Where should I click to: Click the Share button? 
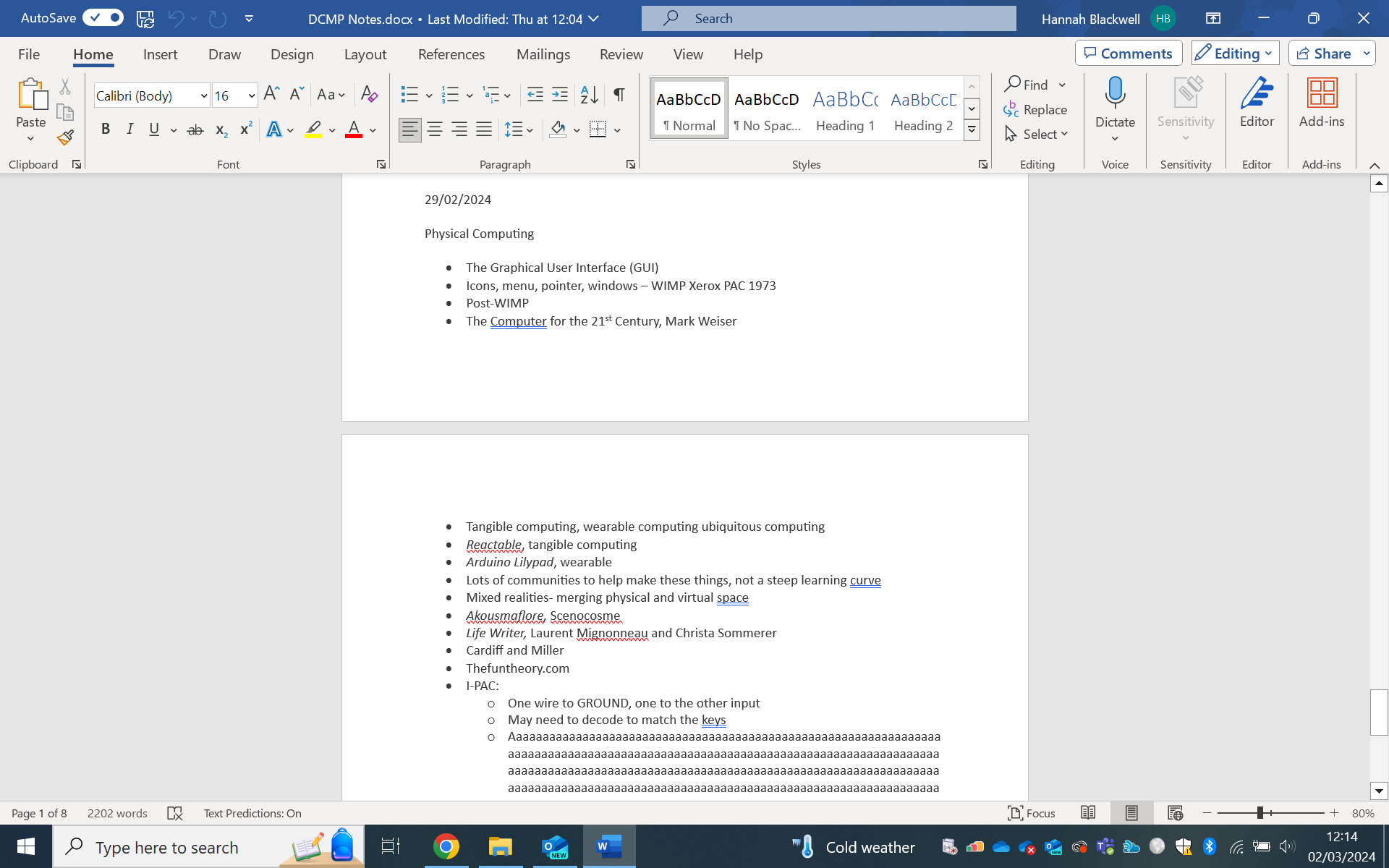[1324, 54]
